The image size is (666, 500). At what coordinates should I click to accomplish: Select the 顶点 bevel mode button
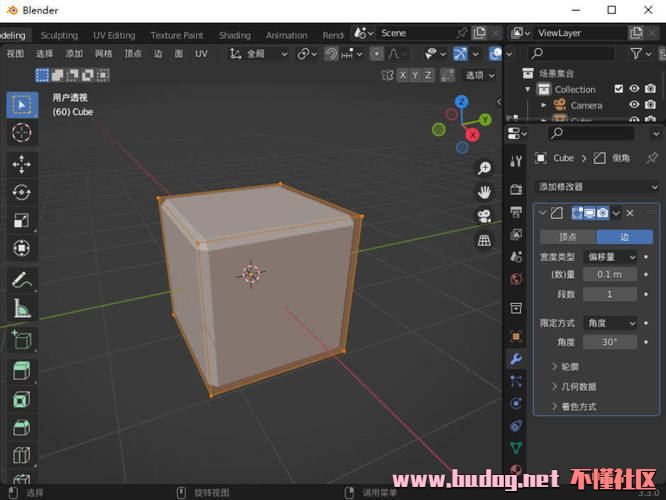567,237
